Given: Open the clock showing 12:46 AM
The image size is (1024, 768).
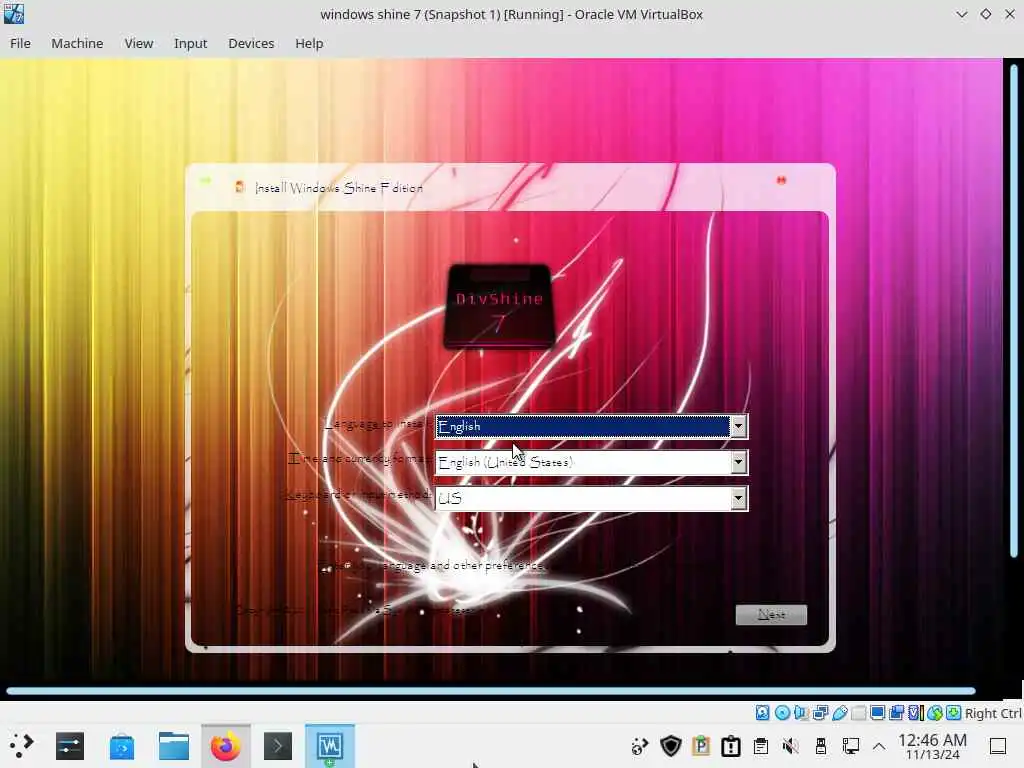Looking at the screenshot, I should [933, 746].
